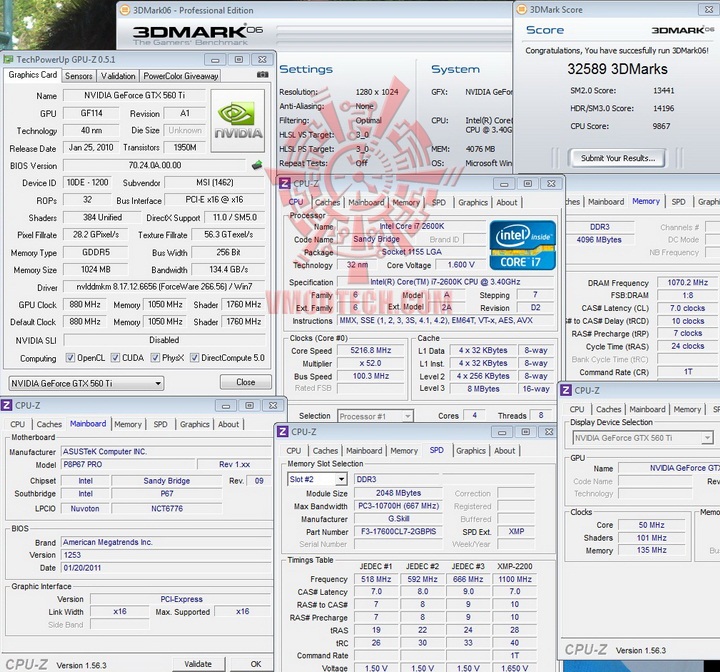Click the 32589 3DMarks score text
This screenshot has width=720, height=672.
pyautogui.click(x=617, y=69)
